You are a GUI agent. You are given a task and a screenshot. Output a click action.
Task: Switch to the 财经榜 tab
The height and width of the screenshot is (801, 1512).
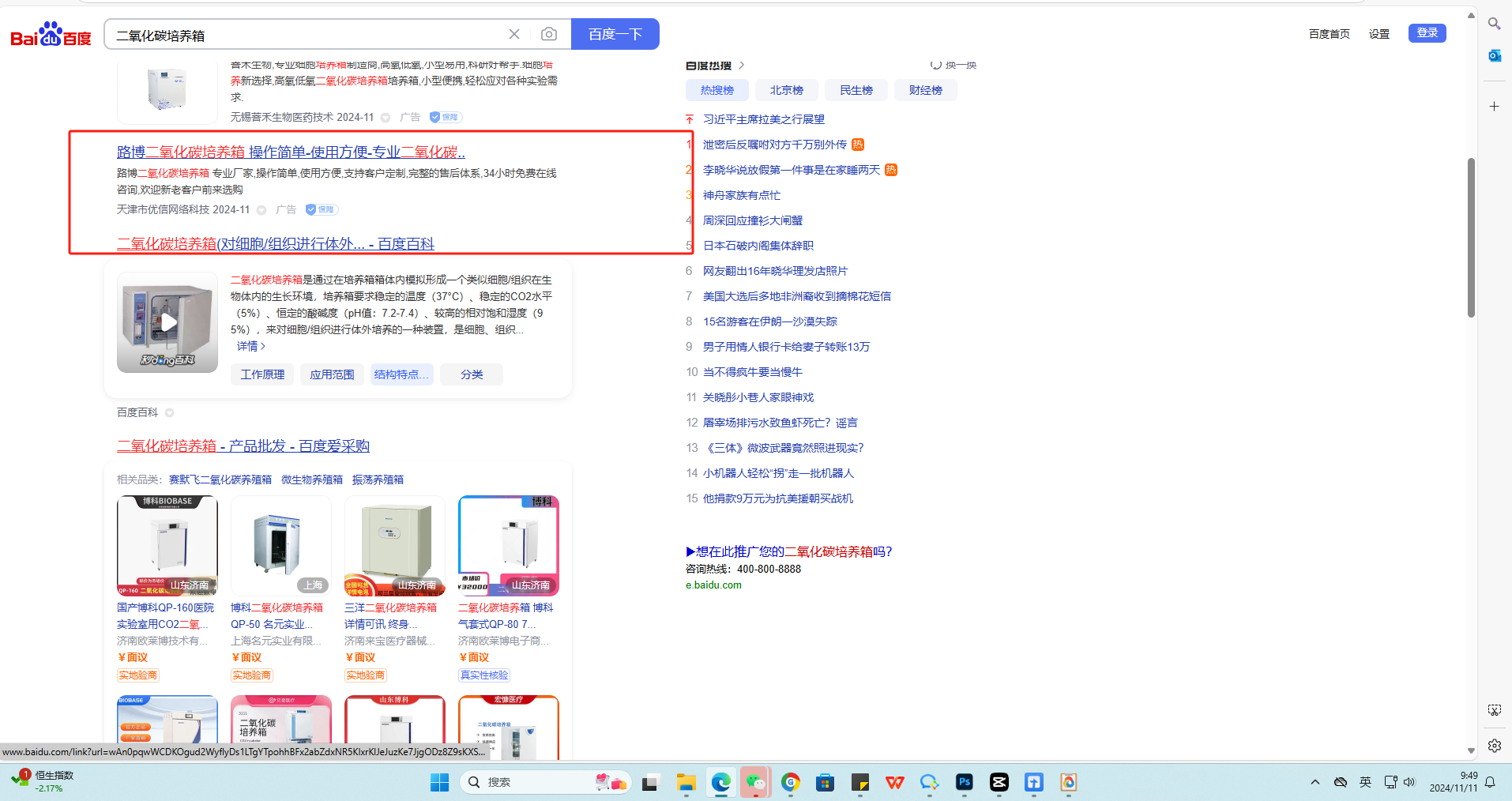[926, 90]
